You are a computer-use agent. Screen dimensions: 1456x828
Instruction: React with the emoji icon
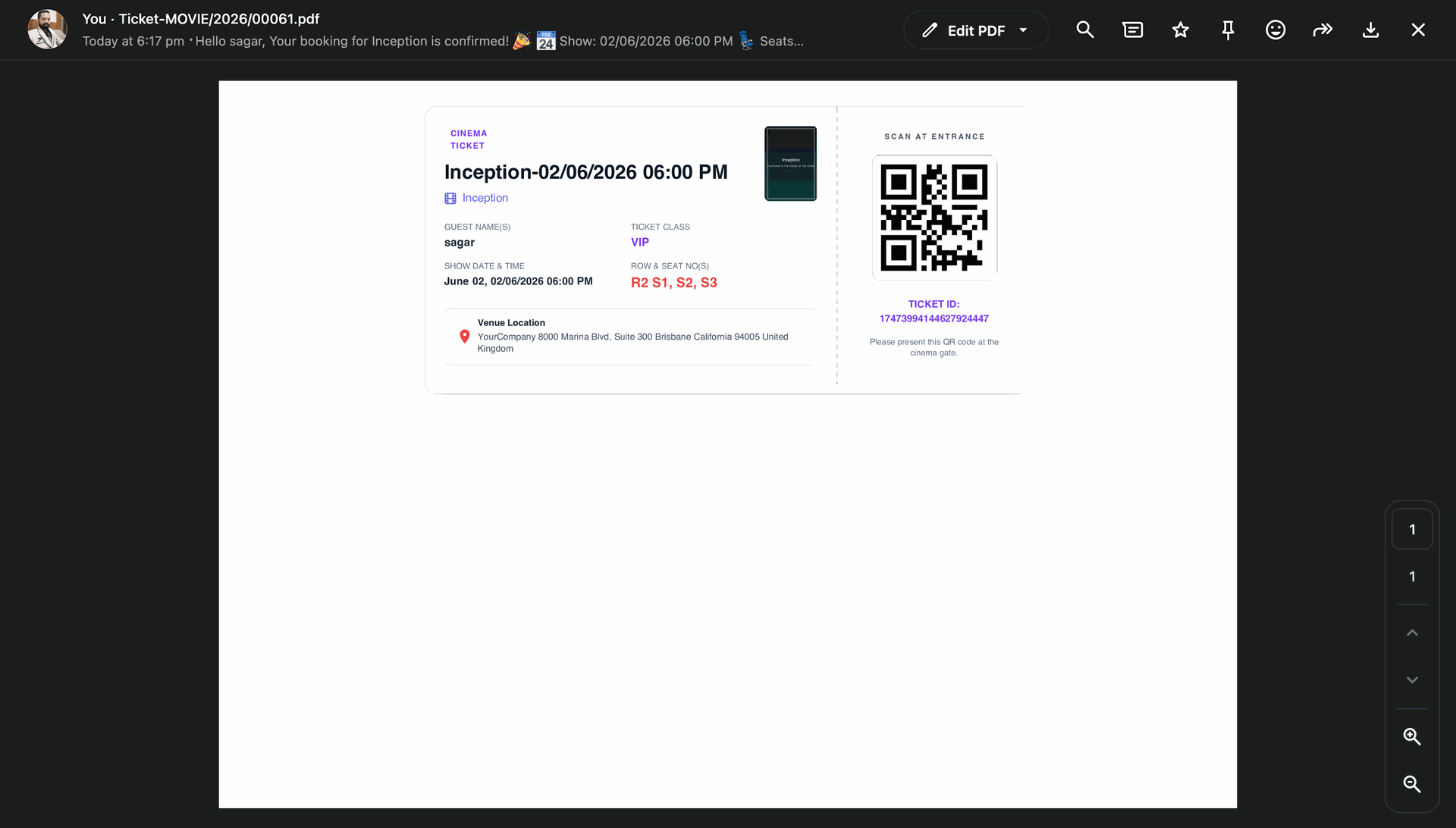1276,30
